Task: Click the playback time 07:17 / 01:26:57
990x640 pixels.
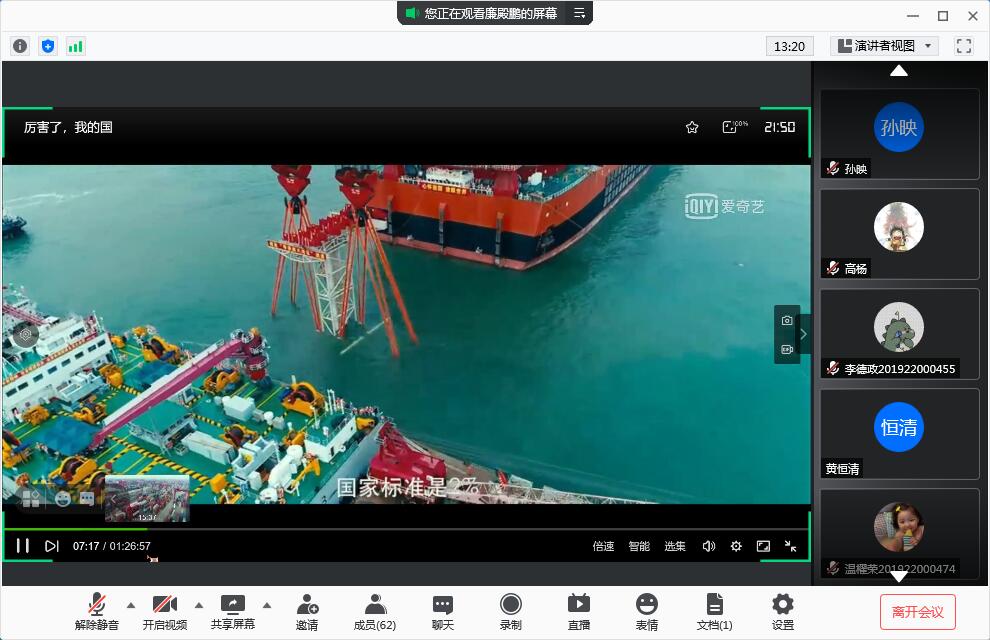Action: click(112, 546)
